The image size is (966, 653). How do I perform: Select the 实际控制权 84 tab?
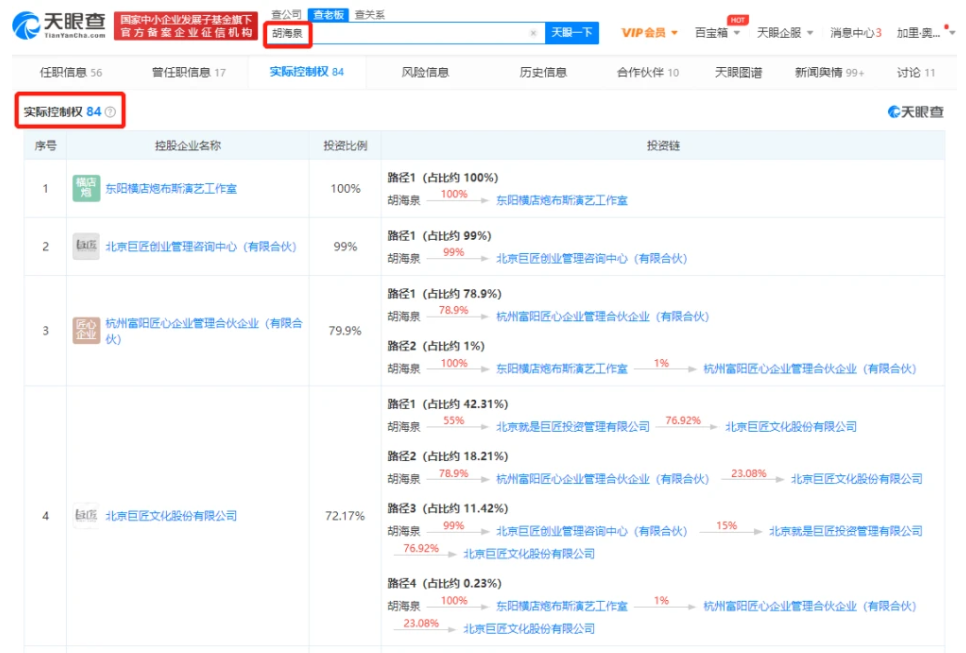click(307, 72)
